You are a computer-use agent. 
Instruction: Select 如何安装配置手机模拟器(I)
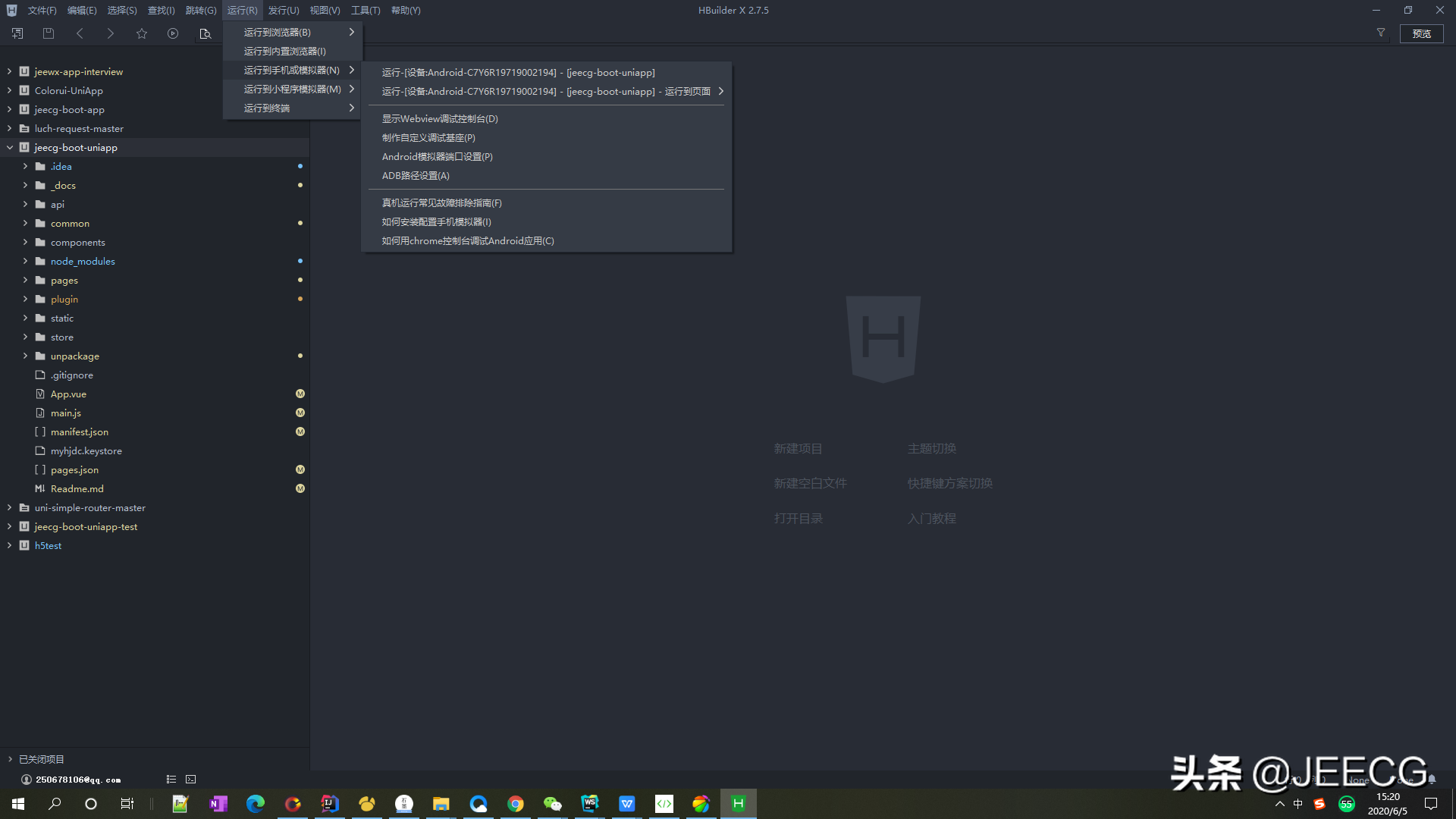(x=546, y=221)
